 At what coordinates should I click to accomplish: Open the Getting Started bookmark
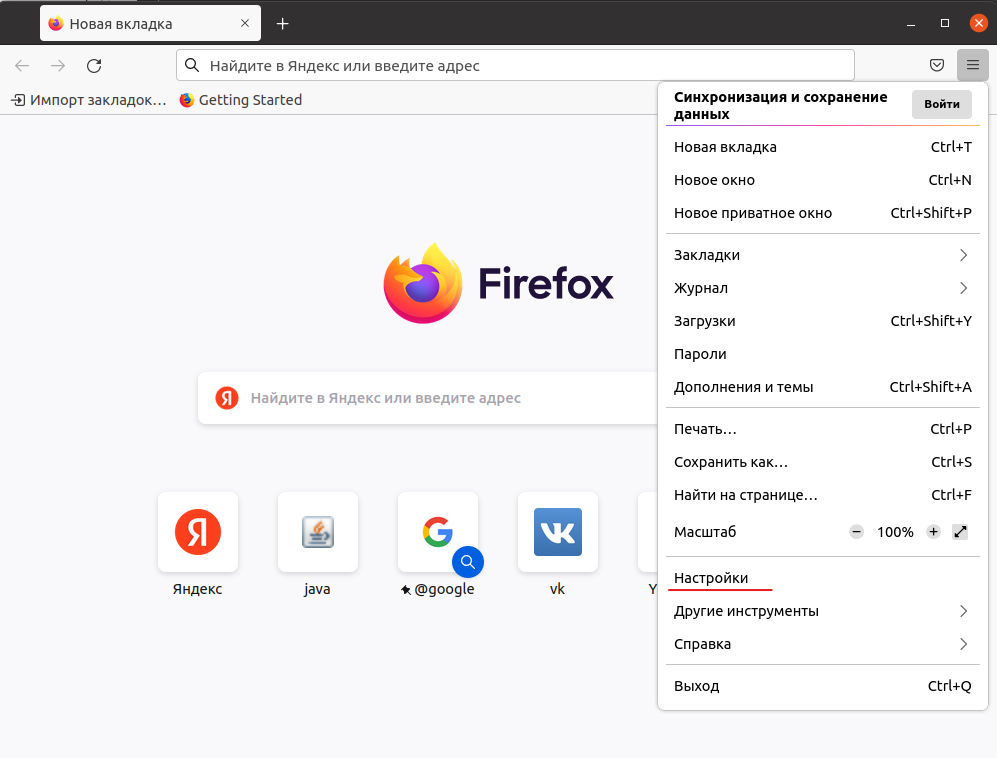click(x=241, y=100)
